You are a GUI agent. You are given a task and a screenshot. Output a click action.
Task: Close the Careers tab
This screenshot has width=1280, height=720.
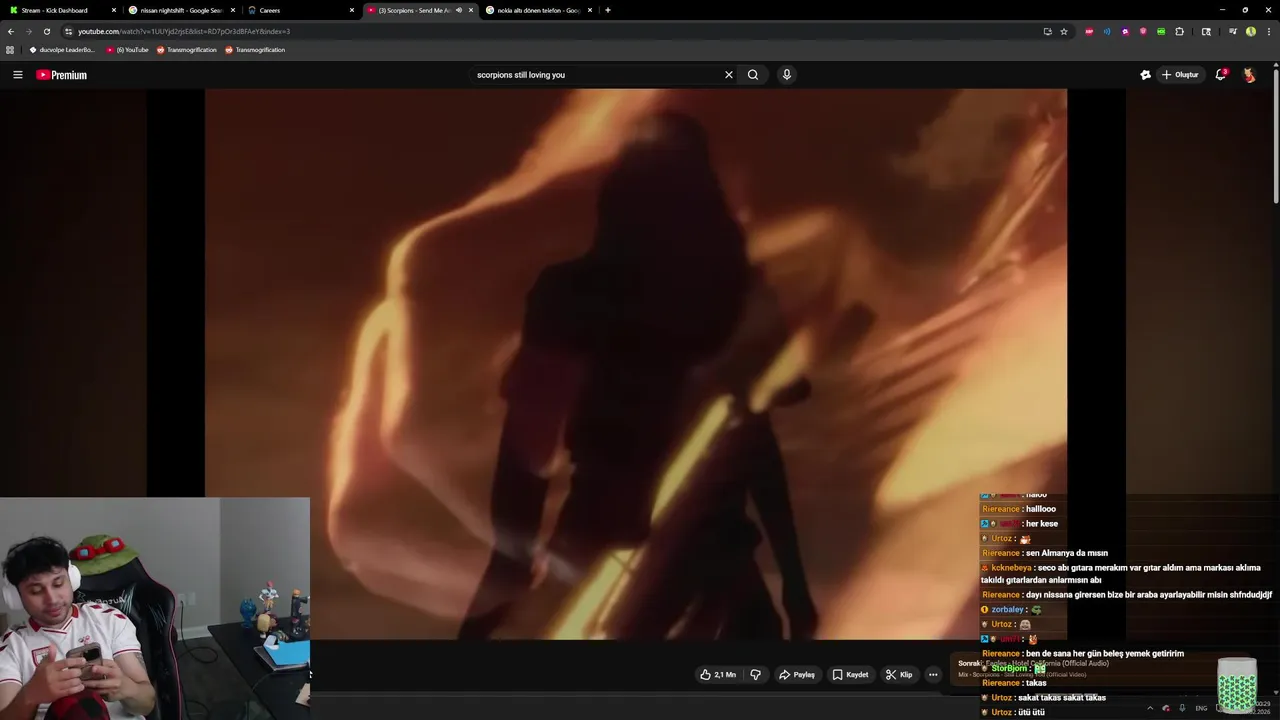click(352, 10)
